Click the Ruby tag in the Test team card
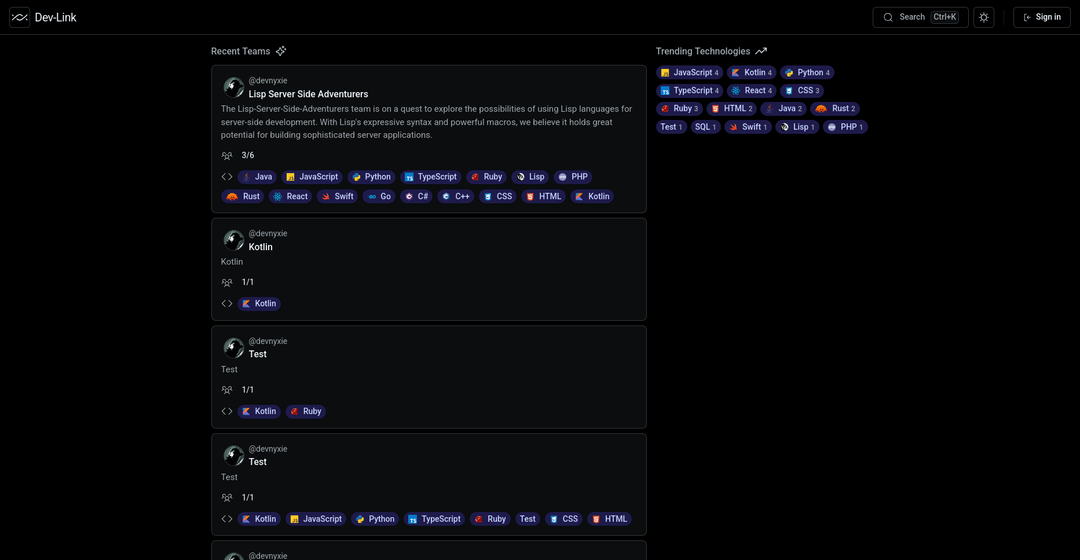 click(306, 412)
